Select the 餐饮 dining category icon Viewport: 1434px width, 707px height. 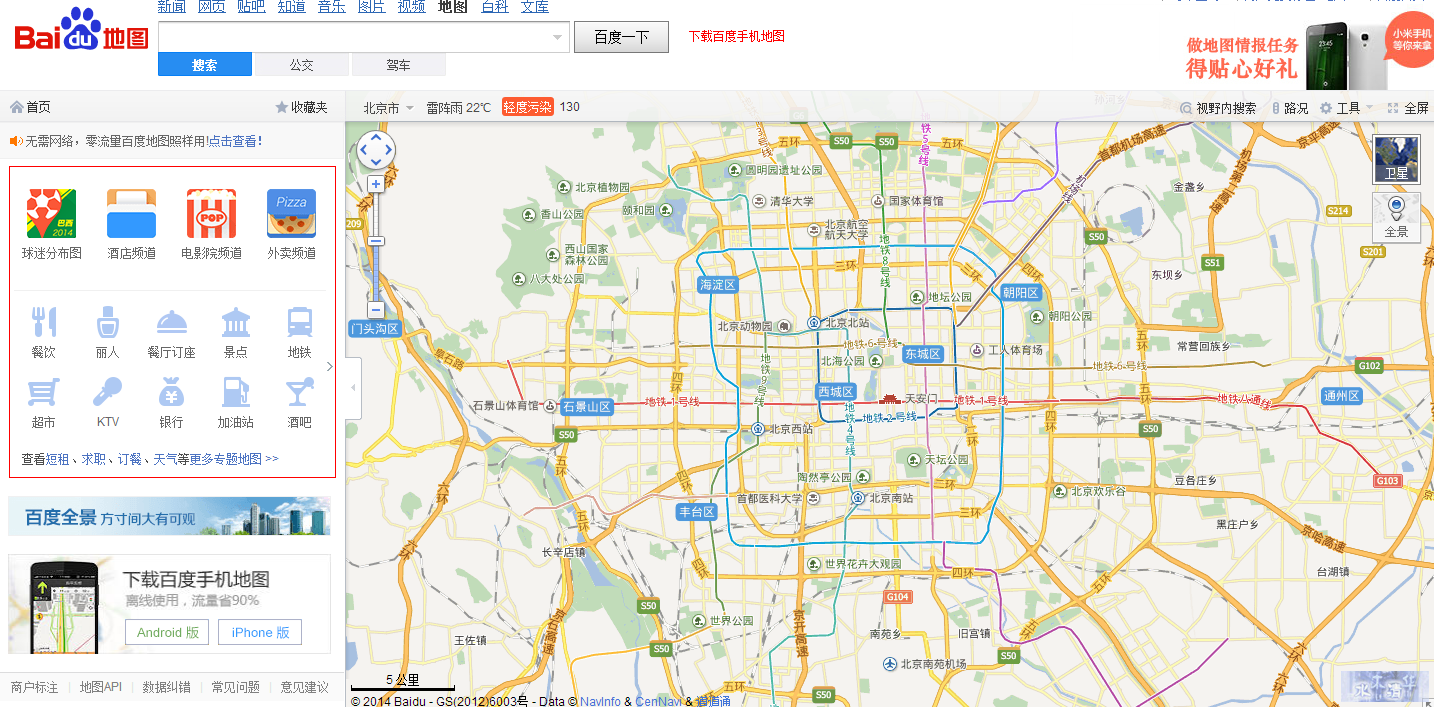click(43, 322)
